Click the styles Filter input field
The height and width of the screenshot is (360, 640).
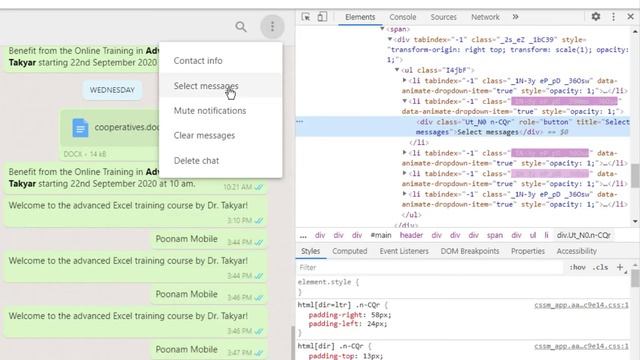tap(431, 267)
